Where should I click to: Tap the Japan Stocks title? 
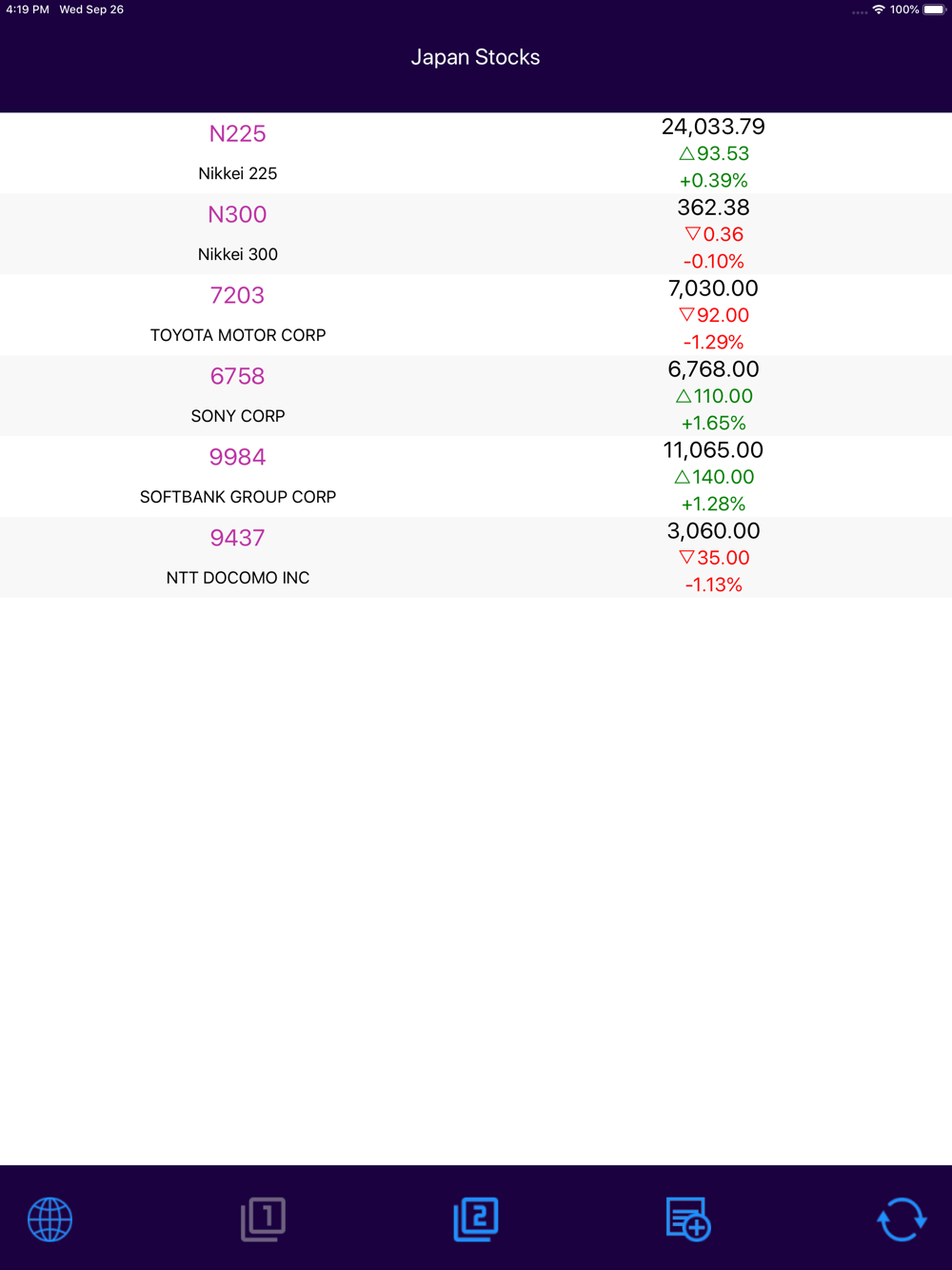pyautogui.click(x=476, y=57)
